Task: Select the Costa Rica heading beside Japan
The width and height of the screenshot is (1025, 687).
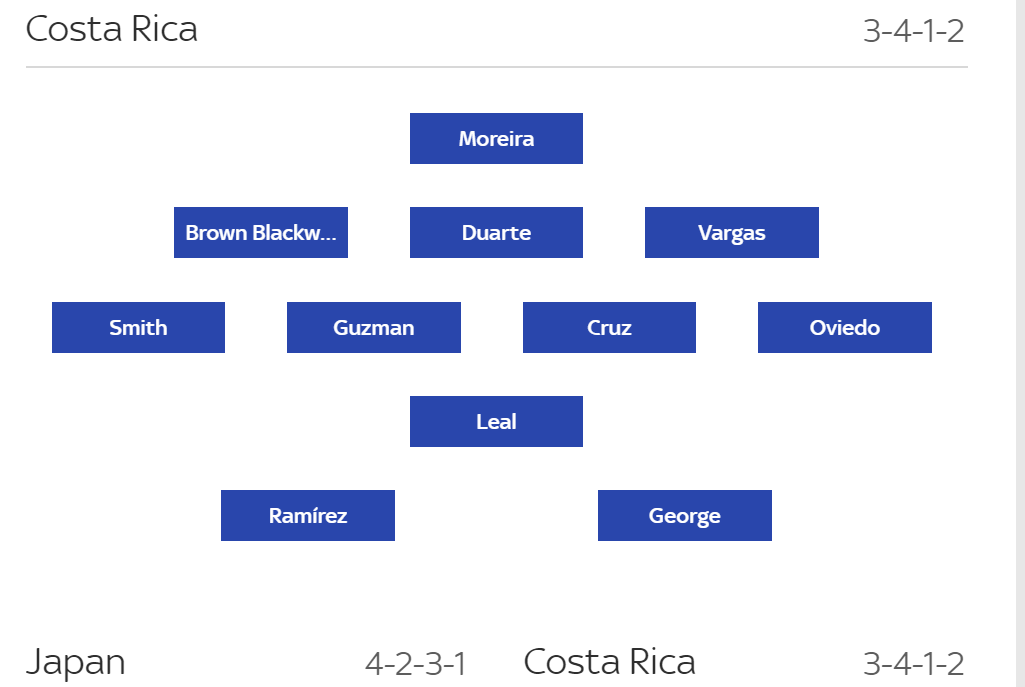Action: pyautogui.click(x=609, y=662)
